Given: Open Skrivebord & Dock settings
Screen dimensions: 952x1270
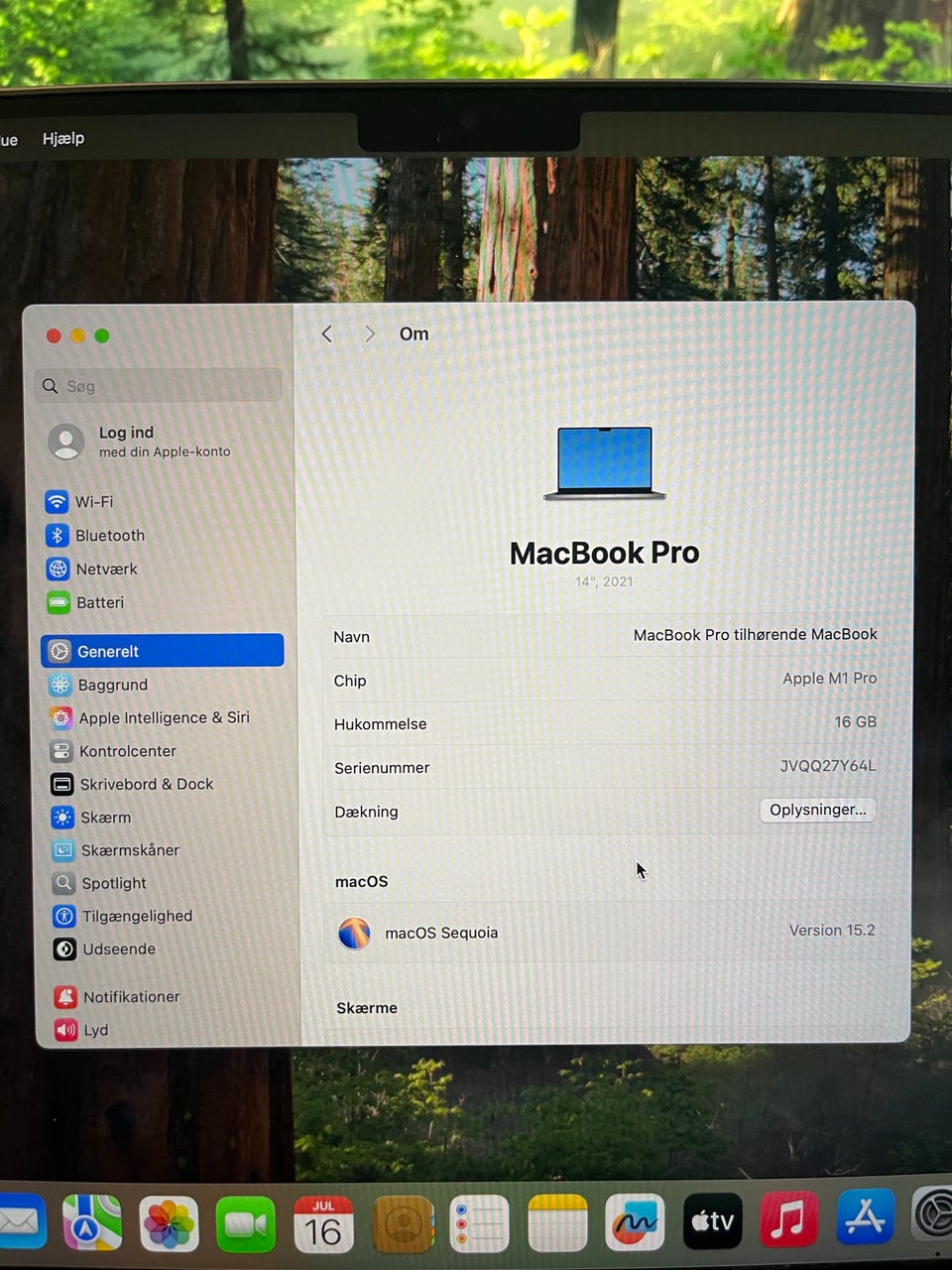Looking at the screenshot, I should coord(146,784).
